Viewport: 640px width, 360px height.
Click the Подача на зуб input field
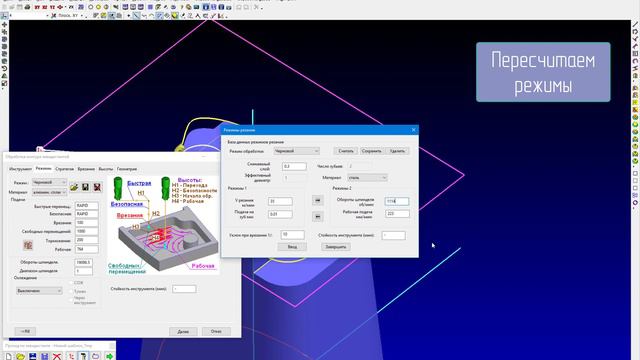tap(280, 214)
